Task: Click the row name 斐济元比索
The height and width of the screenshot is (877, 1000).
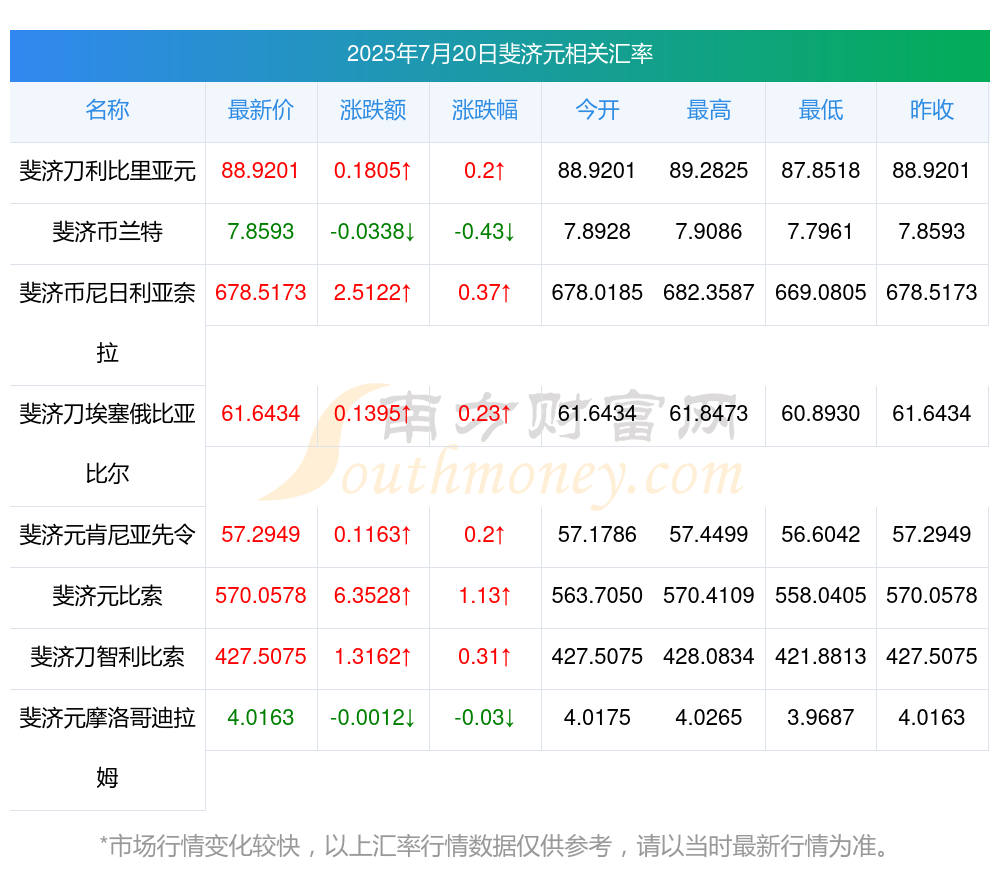Action: pyautogui.click(x=107, y=596)
